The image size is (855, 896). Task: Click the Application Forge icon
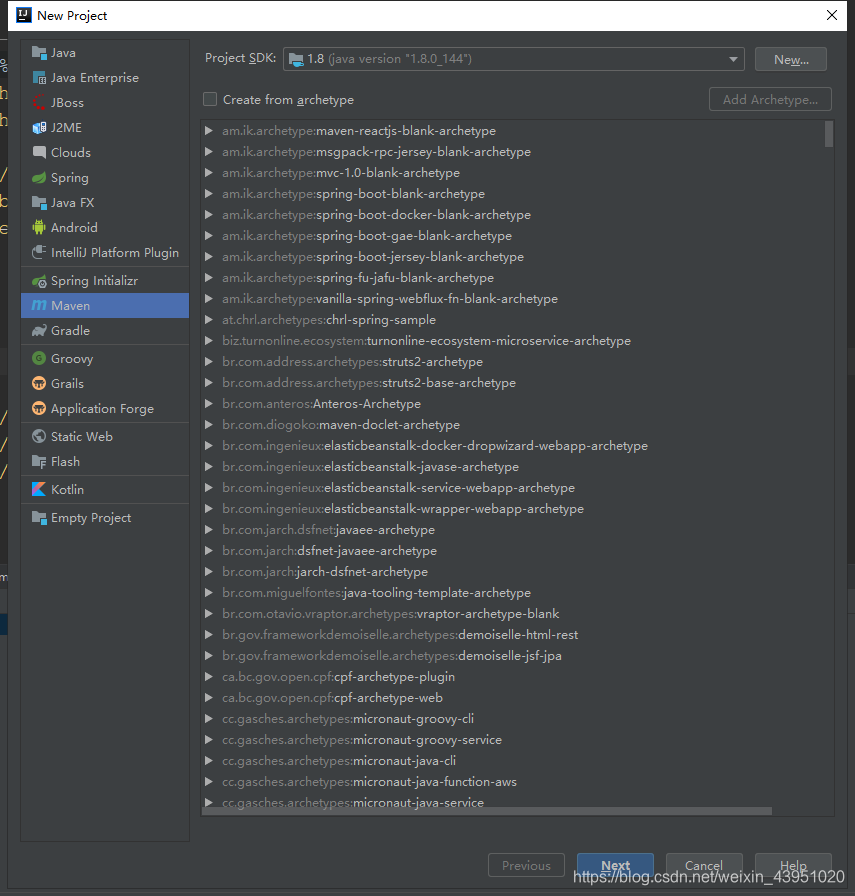(x=39, y=409)
